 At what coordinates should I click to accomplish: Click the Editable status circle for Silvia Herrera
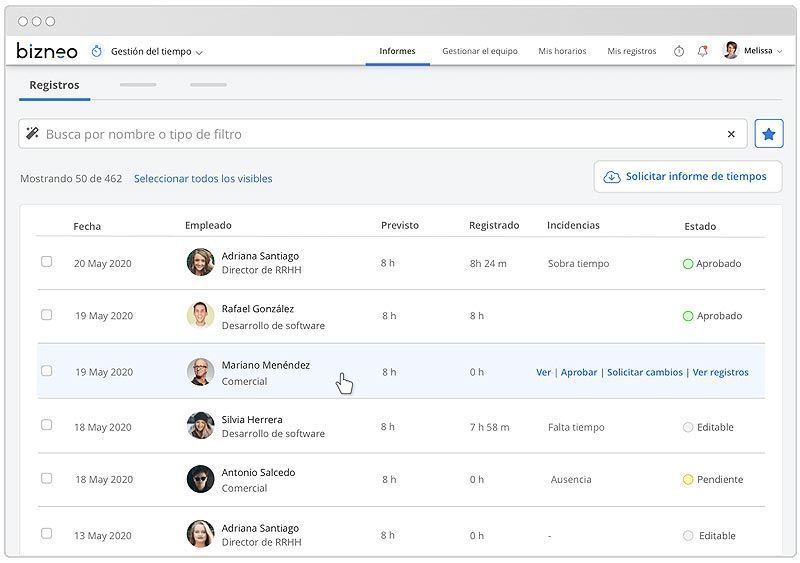[688, 427]
